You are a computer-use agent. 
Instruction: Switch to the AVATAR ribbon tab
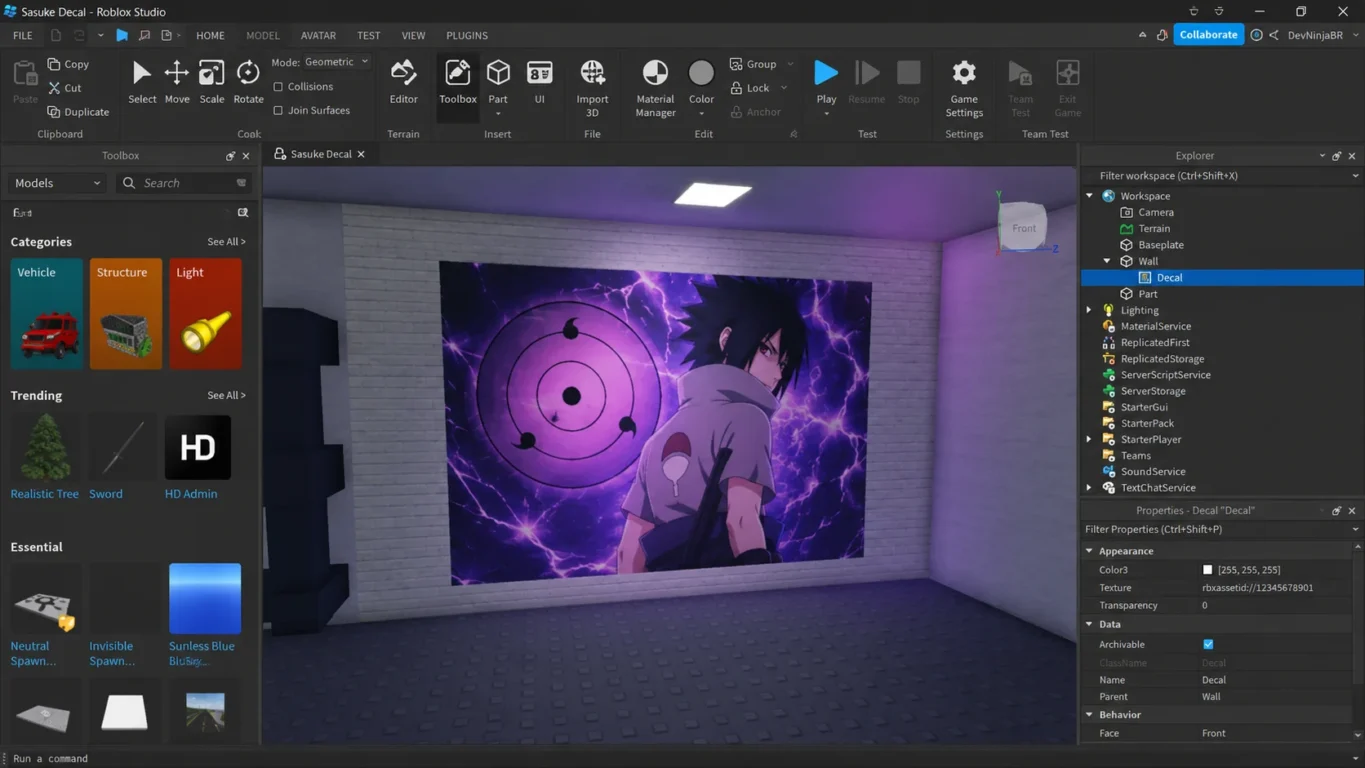click(x=318, y=35)
